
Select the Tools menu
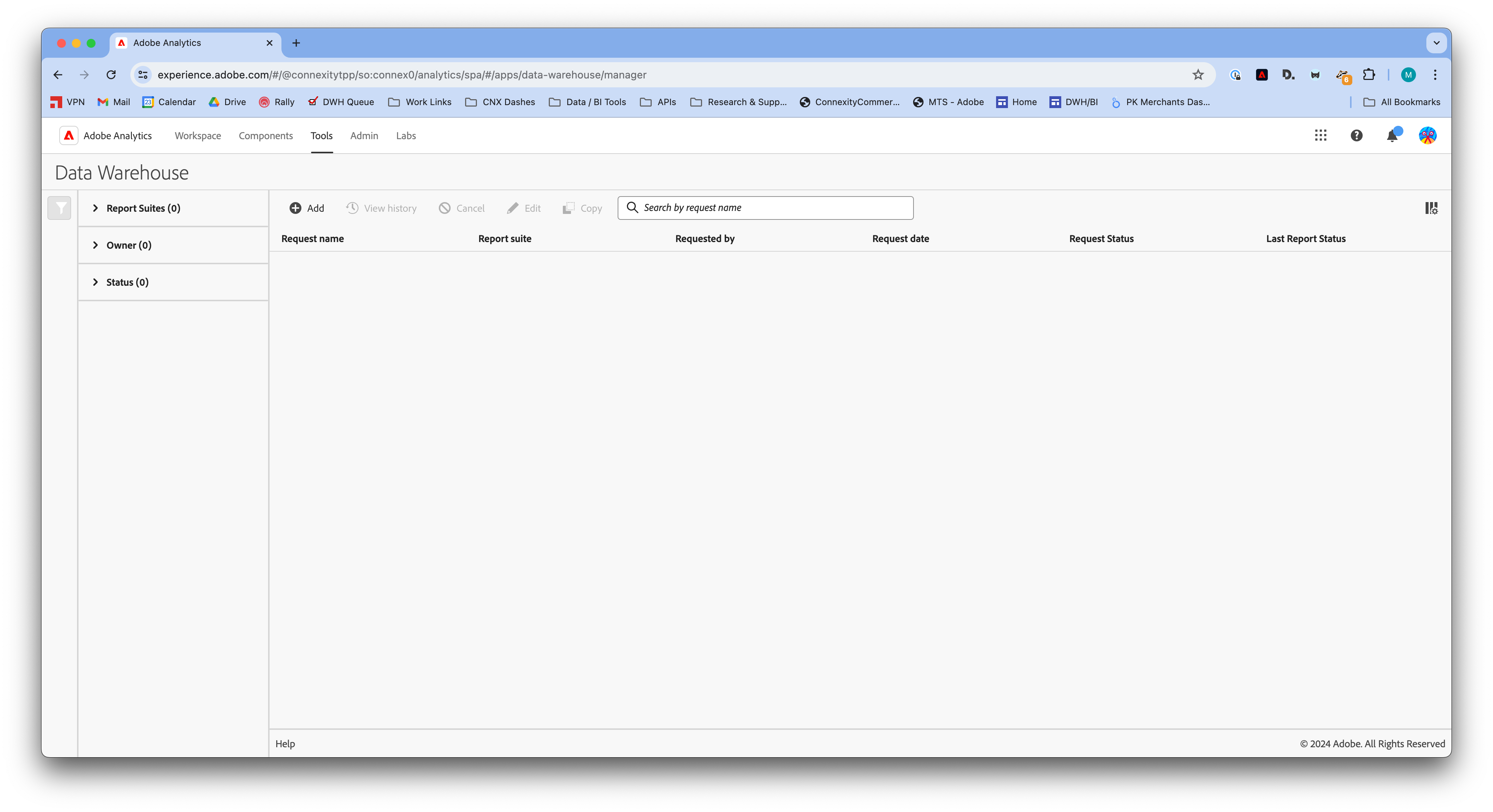point(322,135)
